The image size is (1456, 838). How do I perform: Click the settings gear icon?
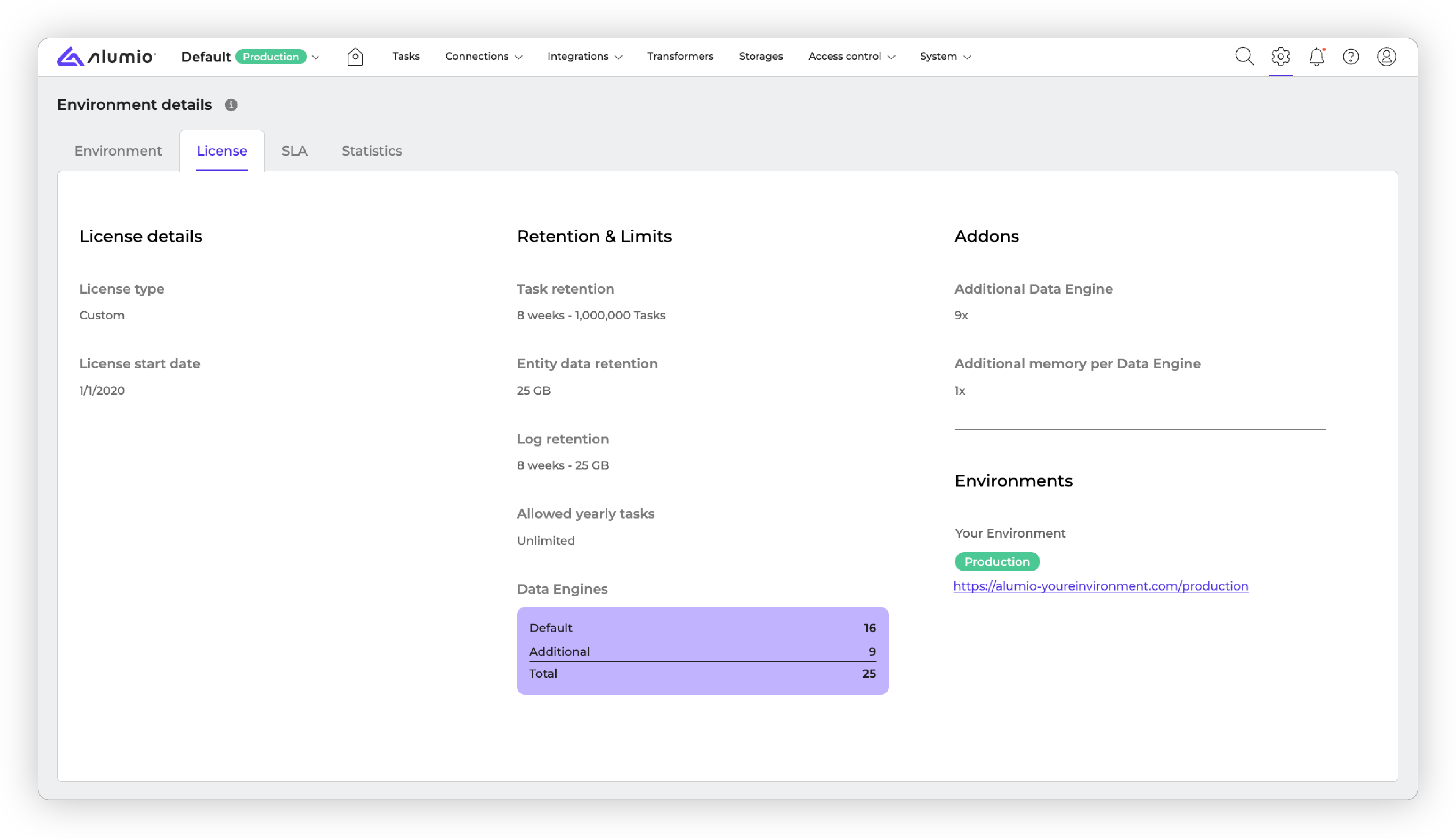coord(1280,57)
